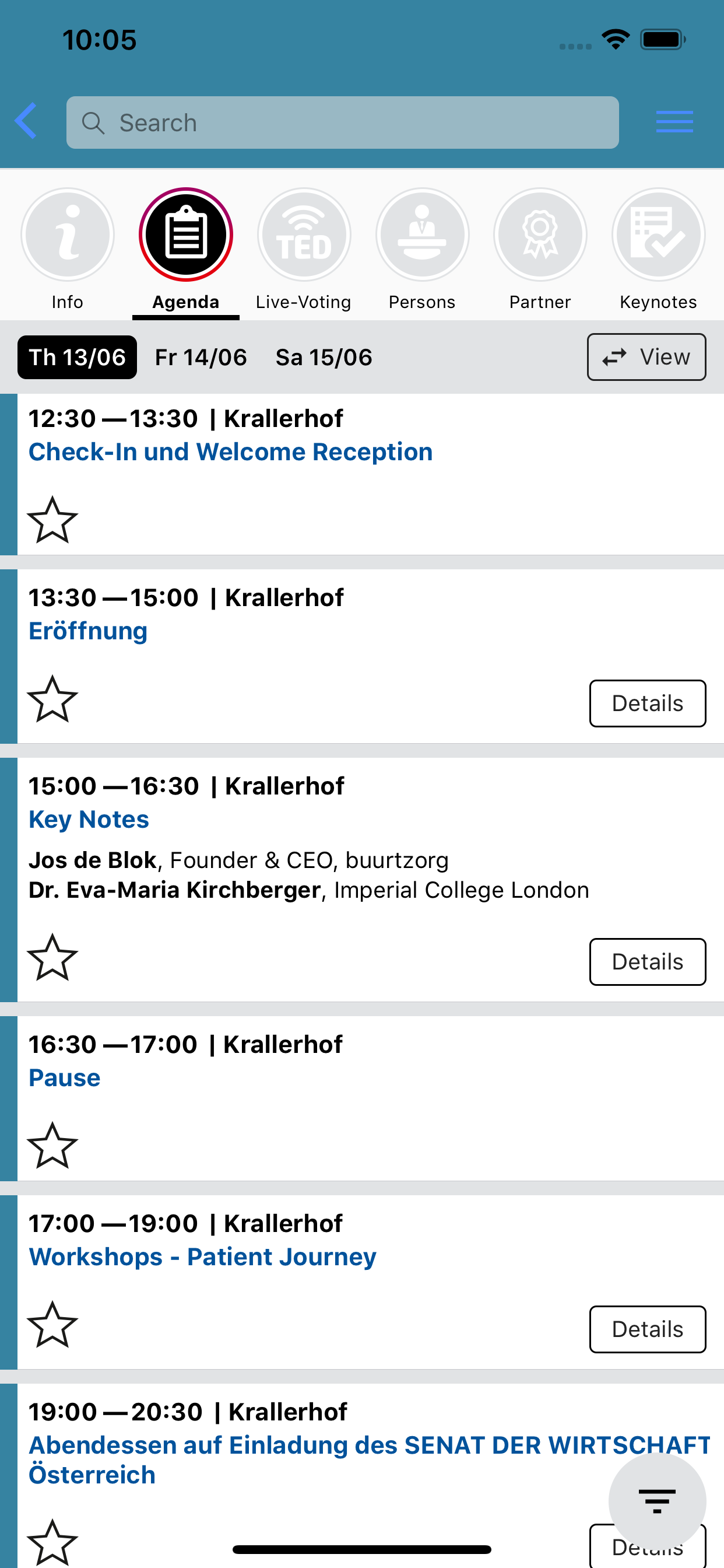Screen dimensions: 724x1568
Task: Expand Details for Key Notes
Action: coord(646,962)
